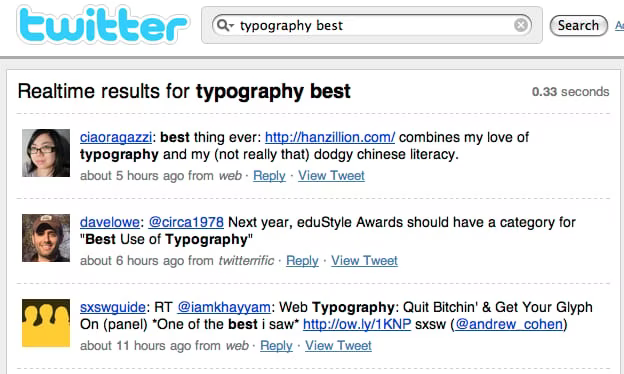Click the Twitter logo

[103, 25]
